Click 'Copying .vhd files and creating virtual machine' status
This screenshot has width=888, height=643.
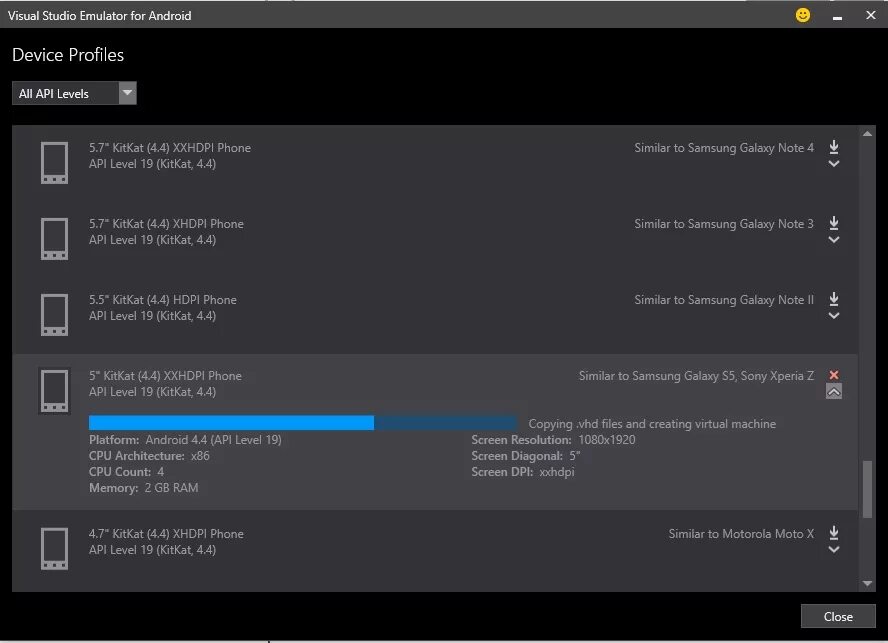(652, 424)
